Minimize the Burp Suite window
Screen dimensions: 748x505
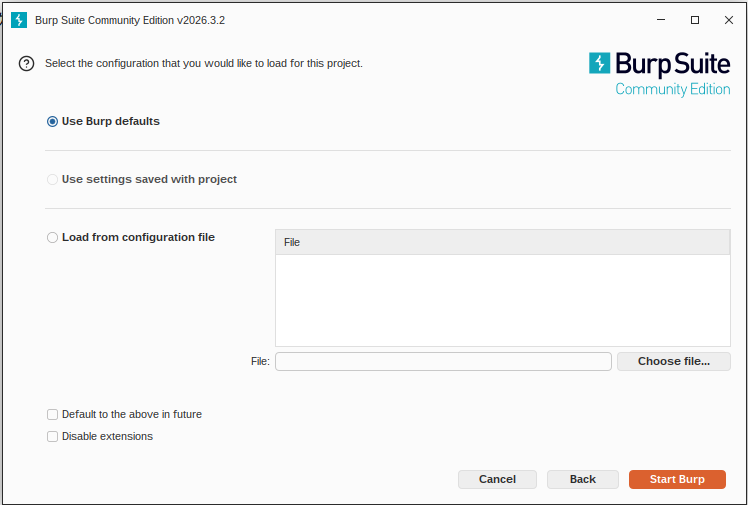point(661,20)
